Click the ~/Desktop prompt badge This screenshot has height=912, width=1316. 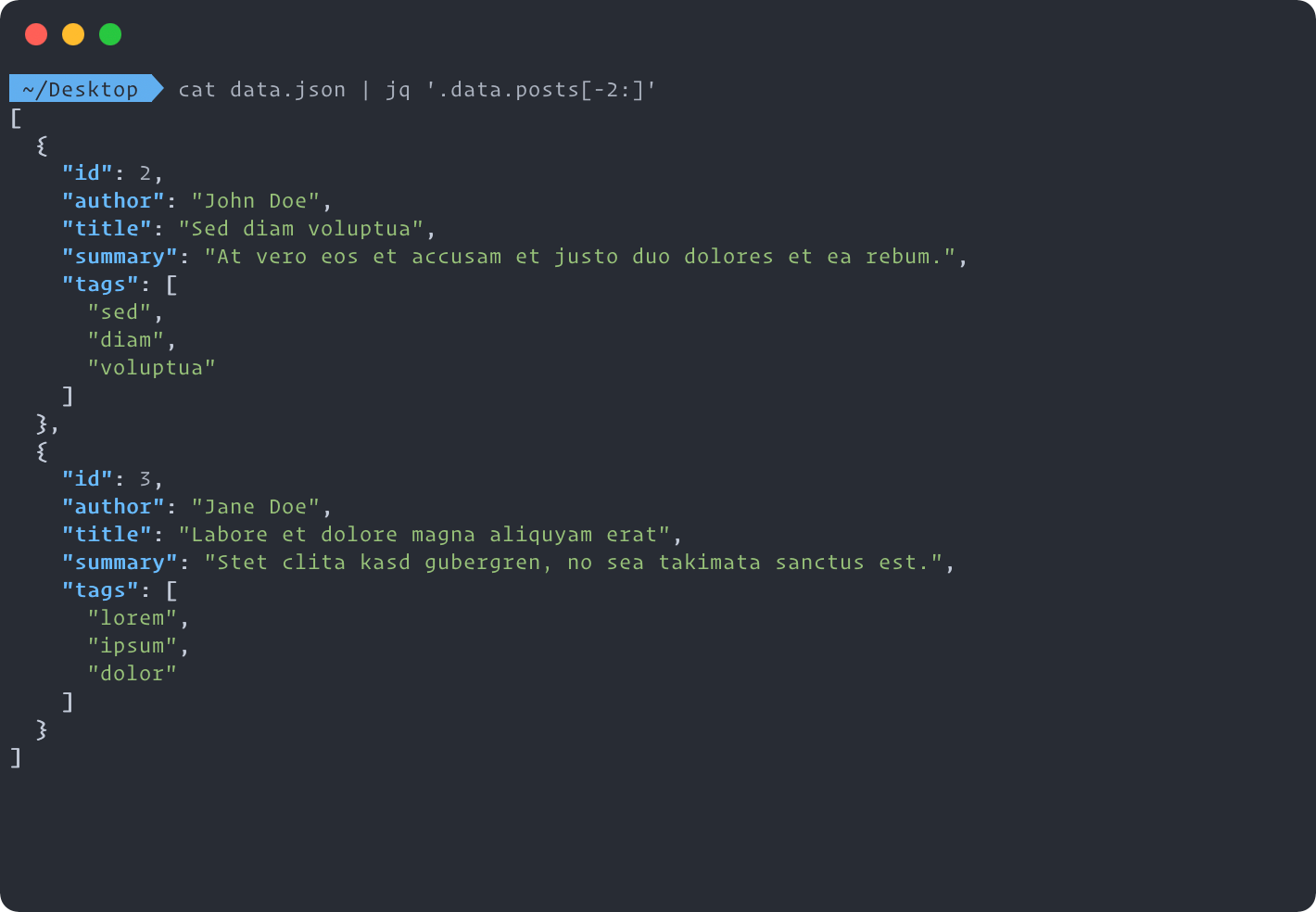(x=77, y=89)
